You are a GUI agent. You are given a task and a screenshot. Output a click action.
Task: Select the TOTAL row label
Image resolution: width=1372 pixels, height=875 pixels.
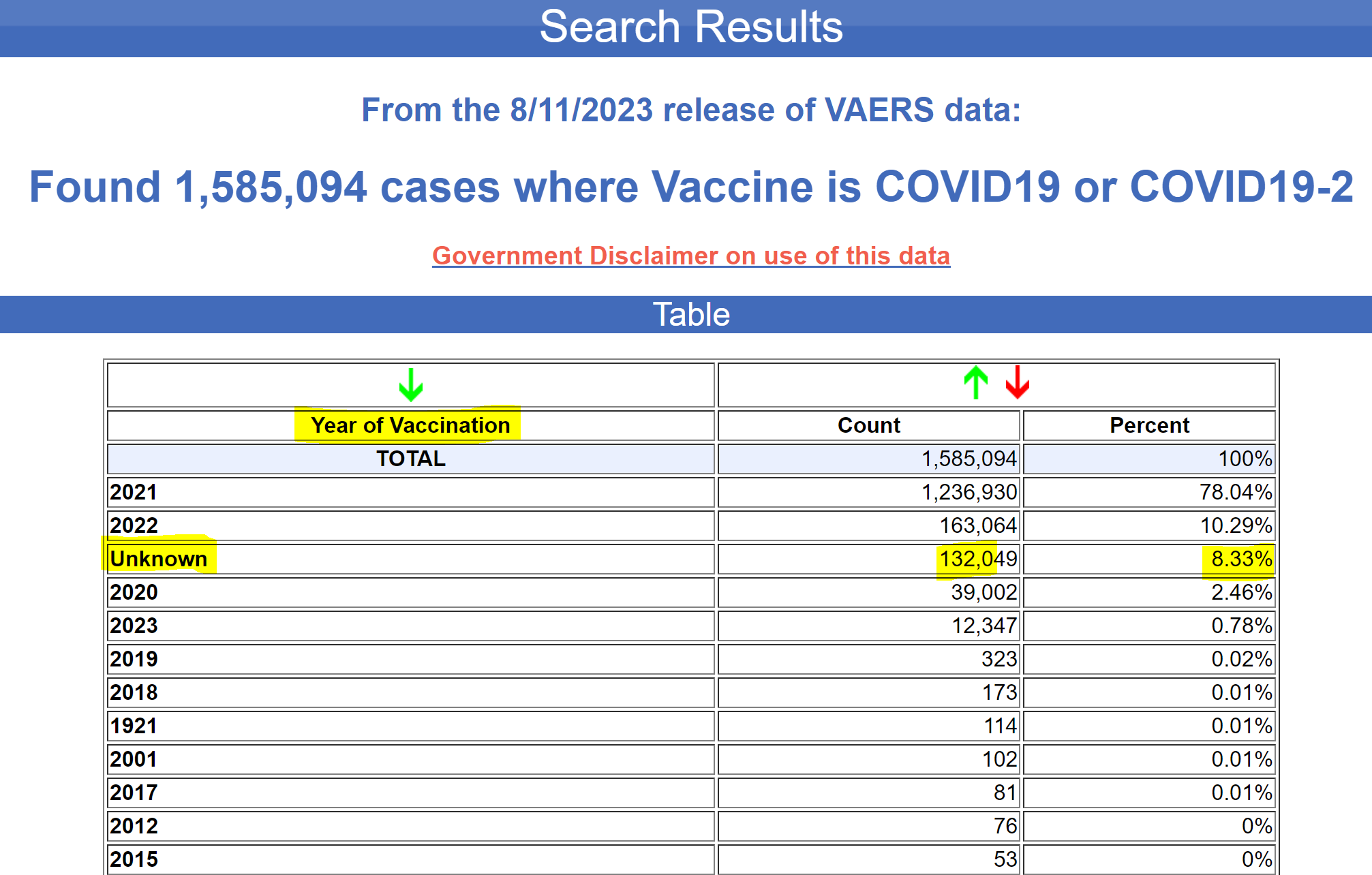click(x=411, y=459)
